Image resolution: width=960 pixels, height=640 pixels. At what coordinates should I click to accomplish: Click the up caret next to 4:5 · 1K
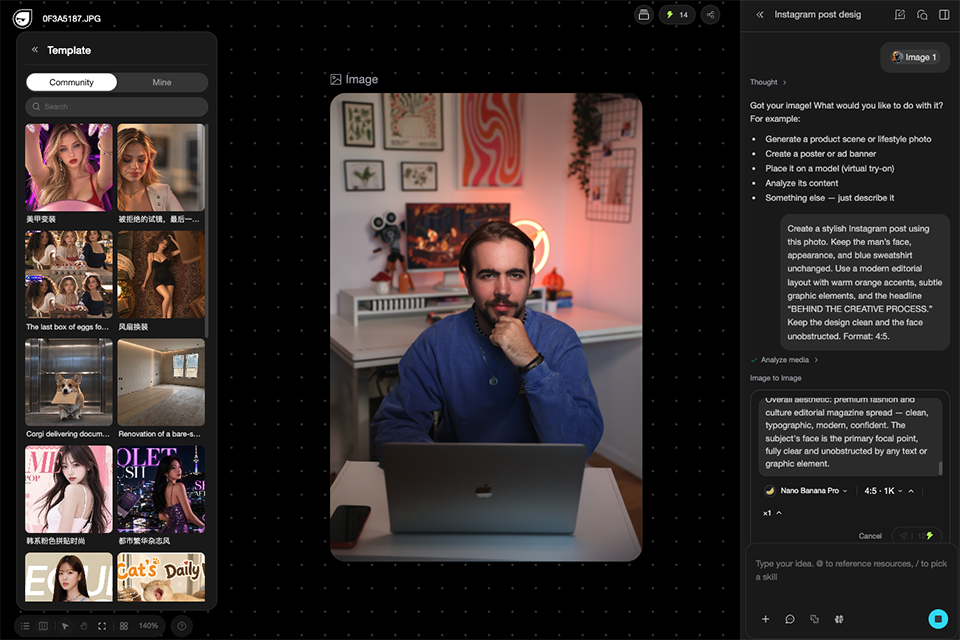[x=911, y=491]
